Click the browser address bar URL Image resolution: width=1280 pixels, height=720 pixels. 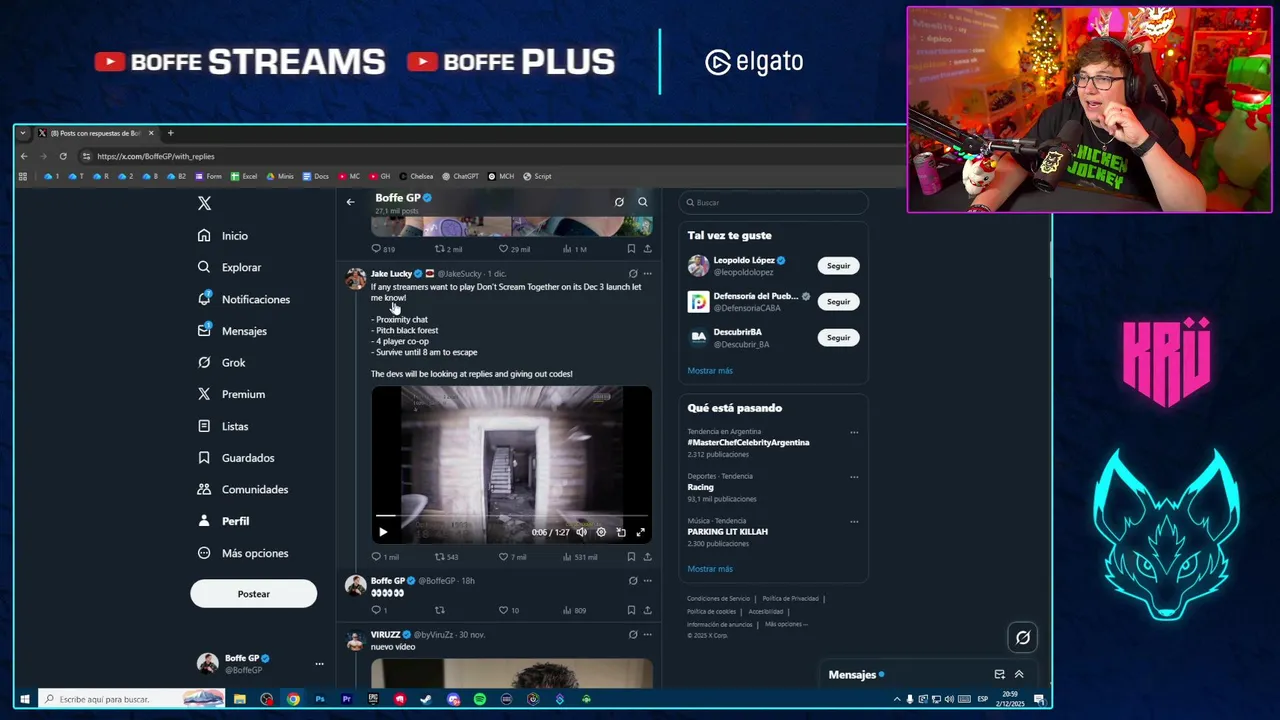(155, 156)
